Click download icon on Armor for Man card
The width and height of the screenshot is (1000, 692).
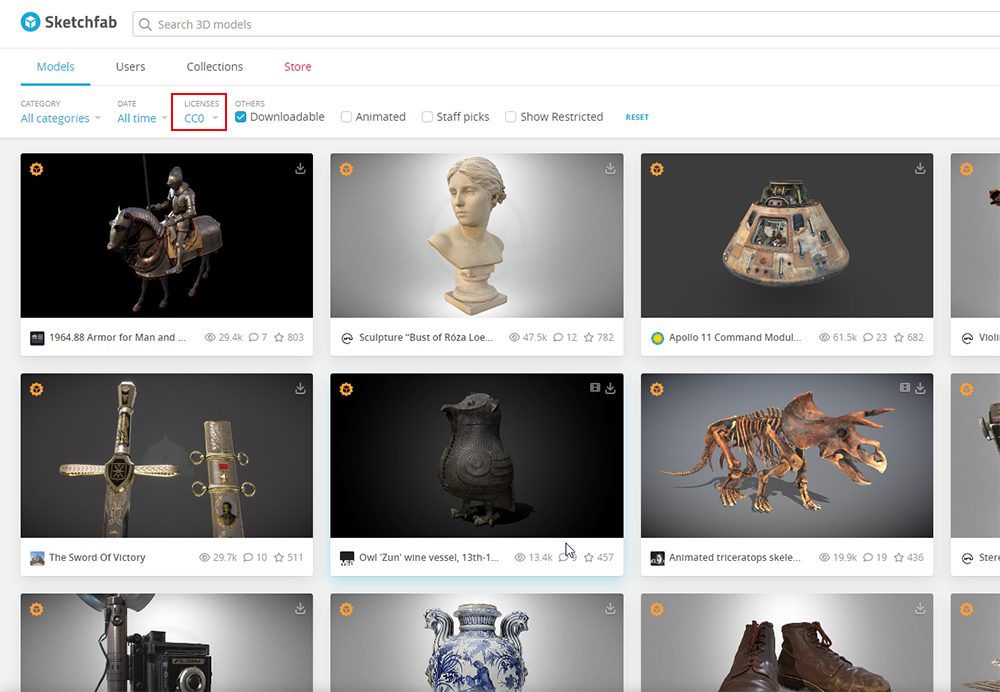pyautogui.click(x=300, y=169)
